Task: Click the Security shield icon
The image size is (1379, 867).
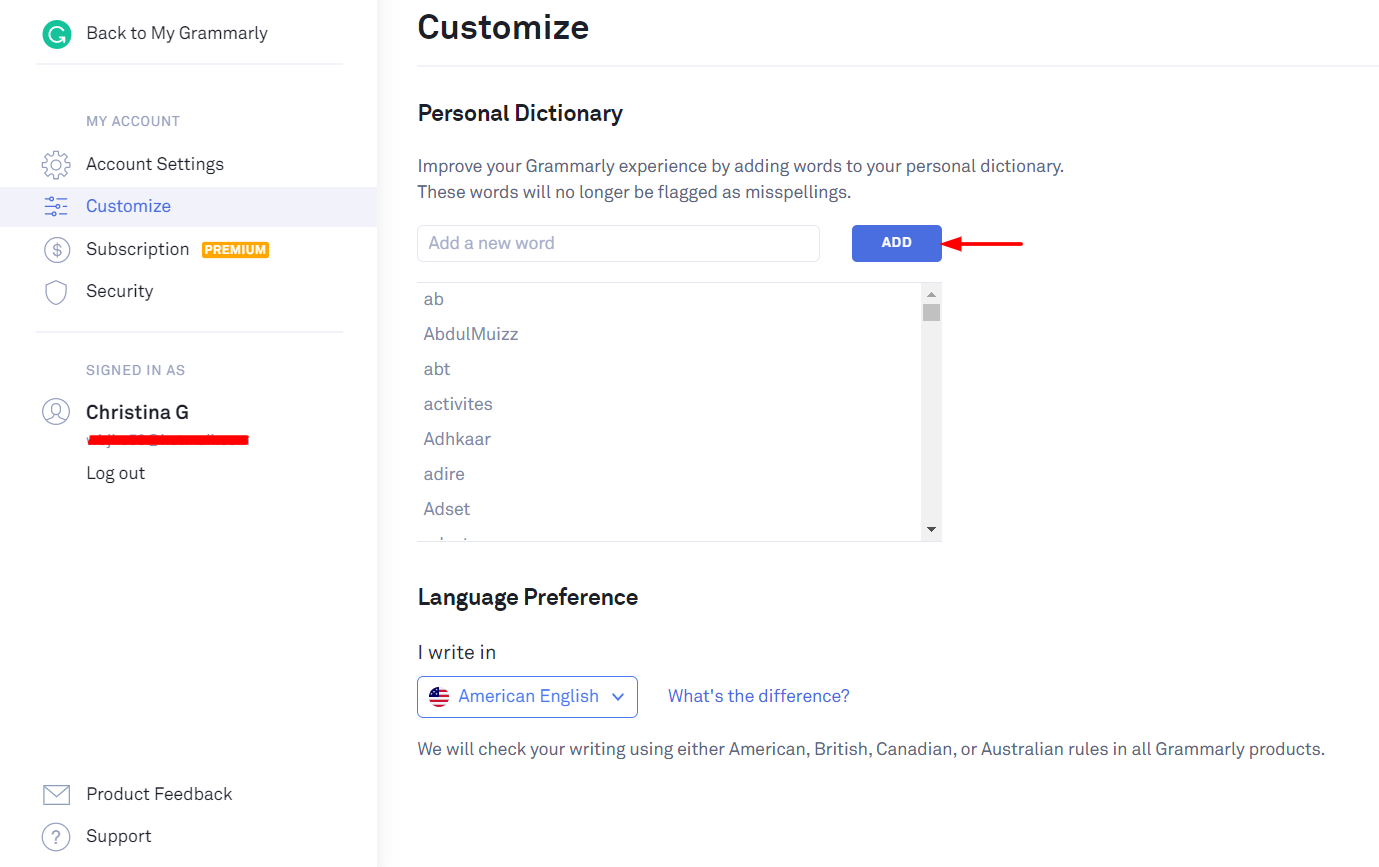Action: tap(56, 292)
